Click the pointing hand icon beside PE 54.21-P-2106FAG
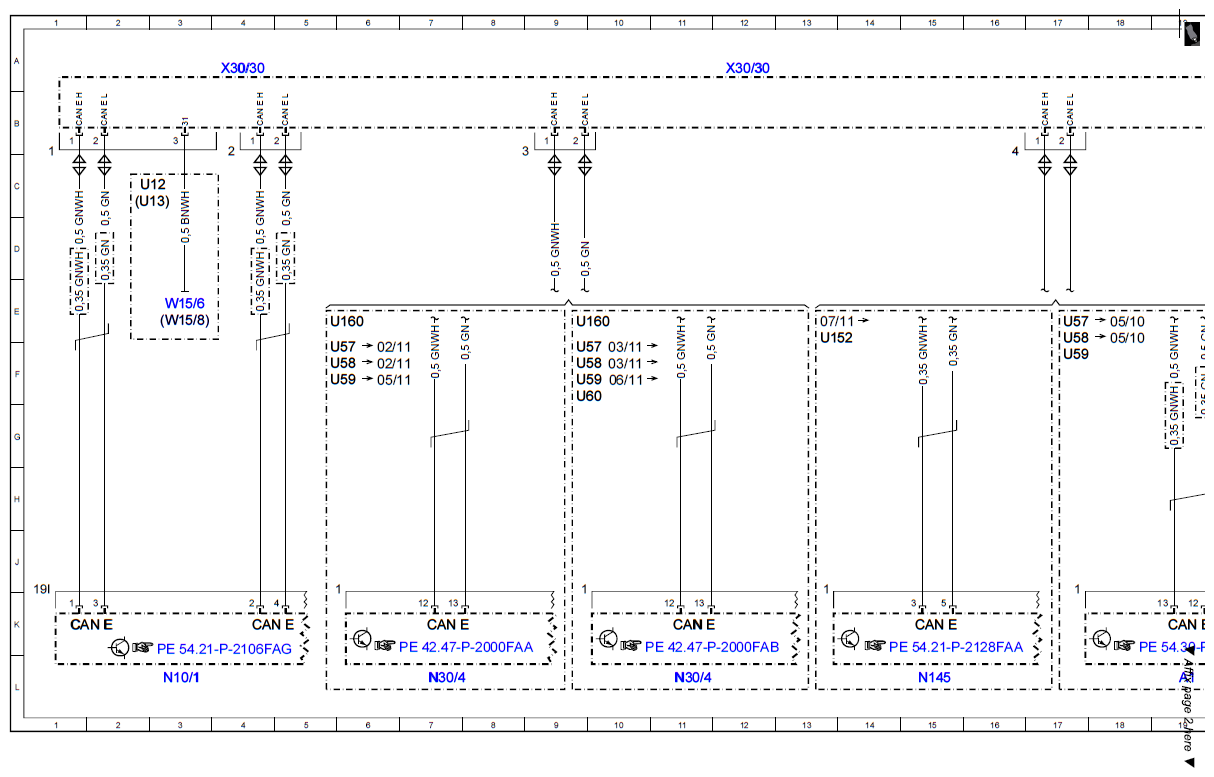Viewport: 1214px width, 777px height. click(144, 648)
